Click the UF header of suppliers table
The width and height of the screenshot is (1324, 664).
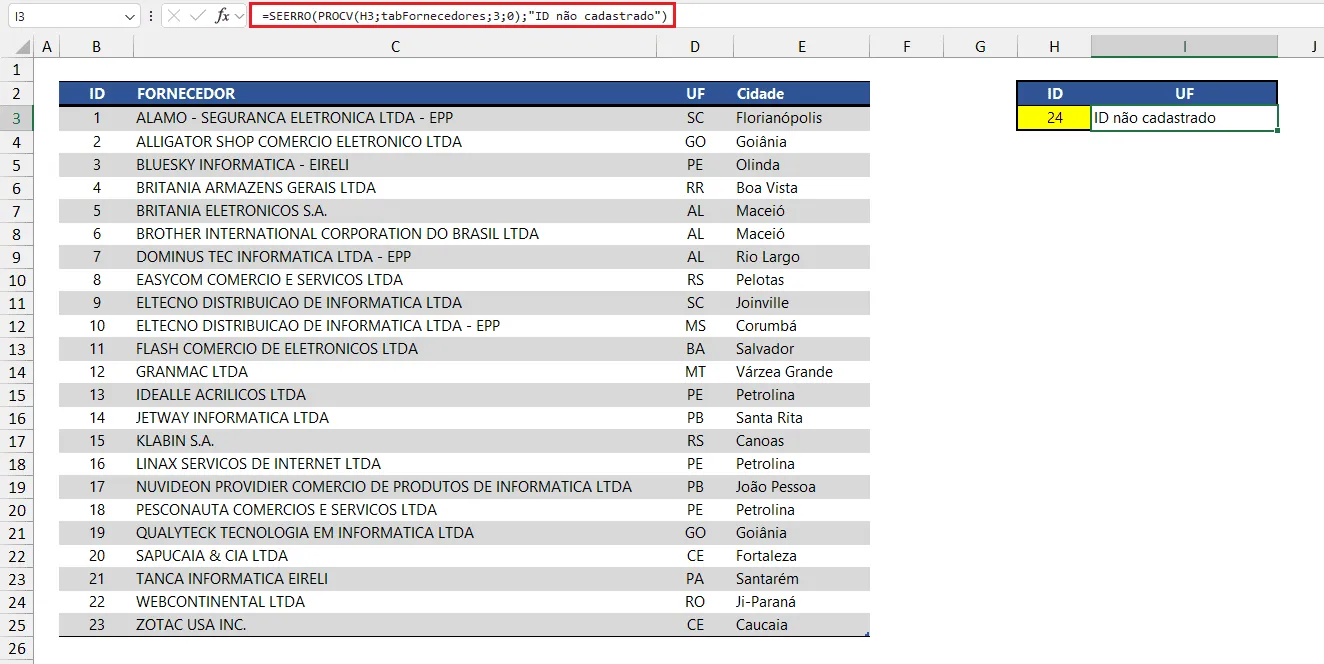(x=695, y=94)
